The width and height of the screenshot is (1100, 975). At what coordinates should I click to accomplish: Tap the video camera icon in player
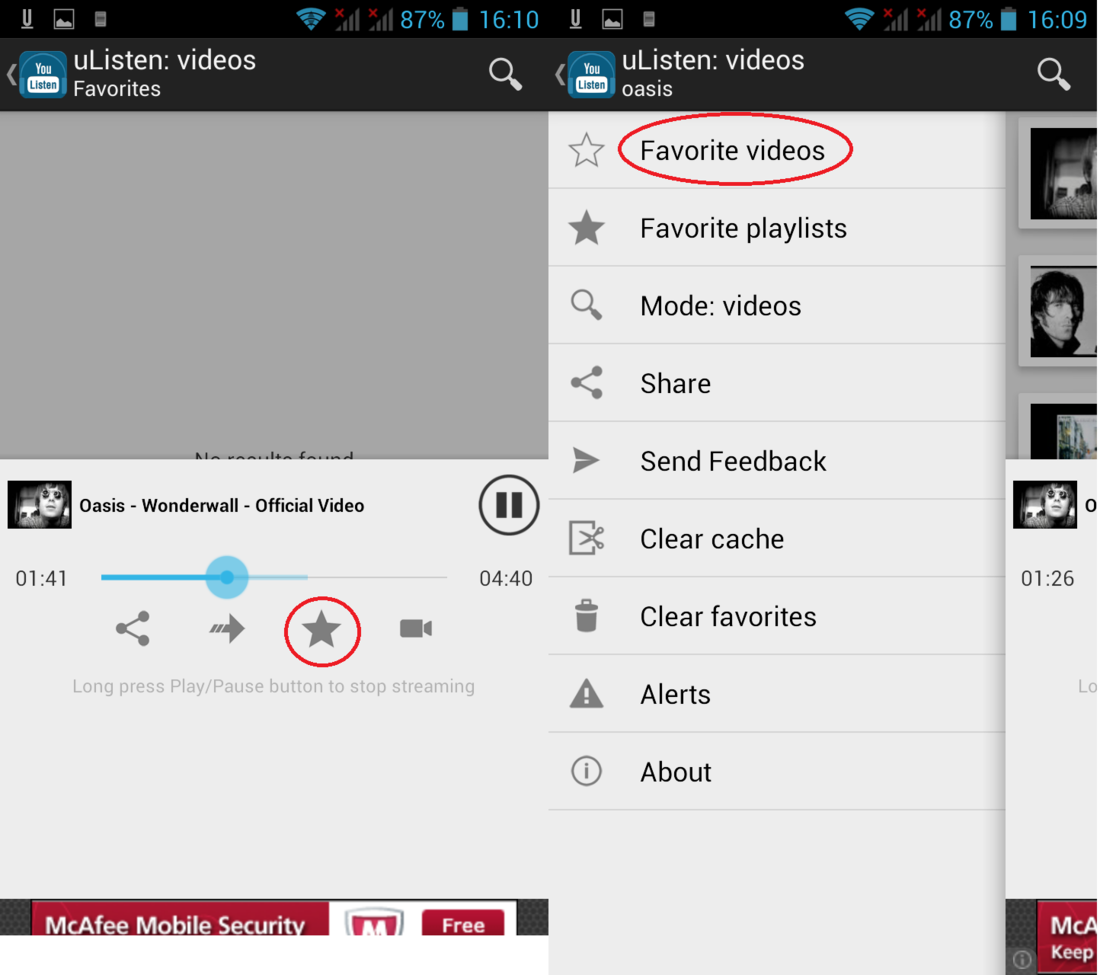[416, 628]
